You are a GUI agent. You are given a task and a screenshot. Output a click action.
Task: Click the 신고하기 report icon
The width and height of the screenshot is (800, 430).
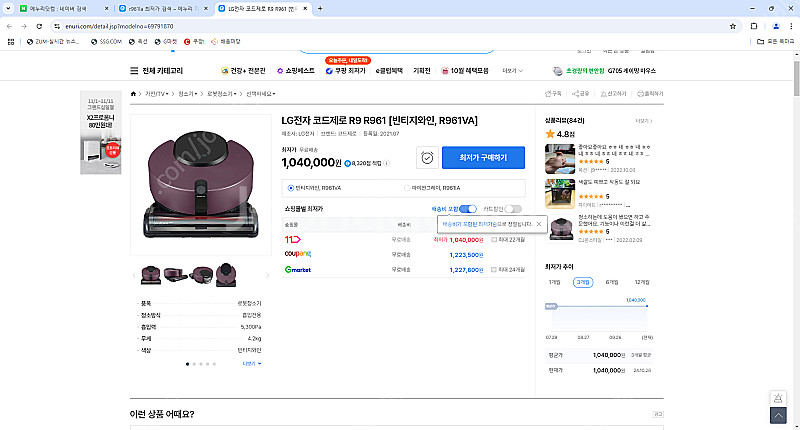pos(613,94)
